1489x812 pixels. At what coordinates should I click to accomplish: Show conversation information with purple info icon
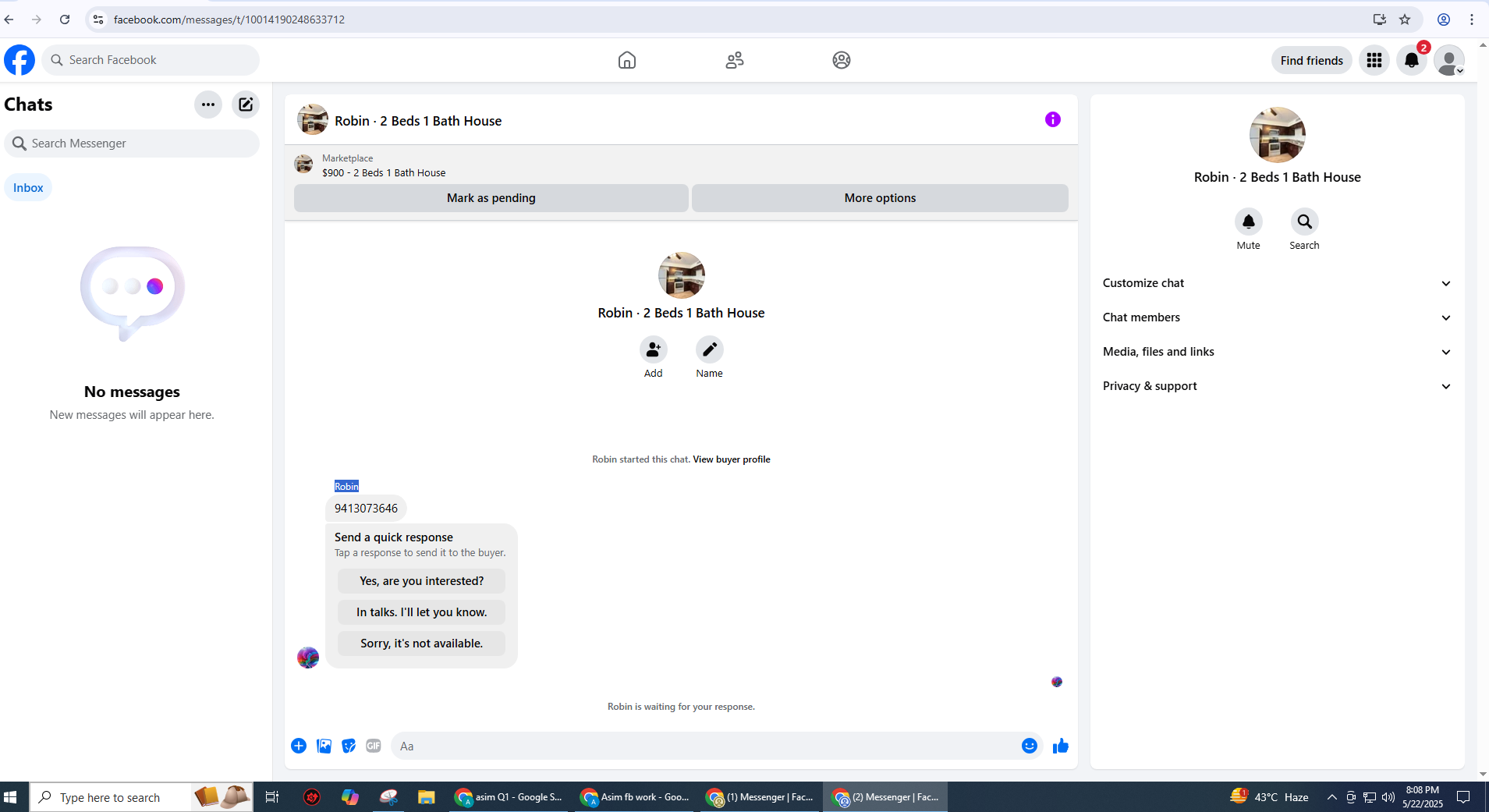click(x=1053, y=119)
